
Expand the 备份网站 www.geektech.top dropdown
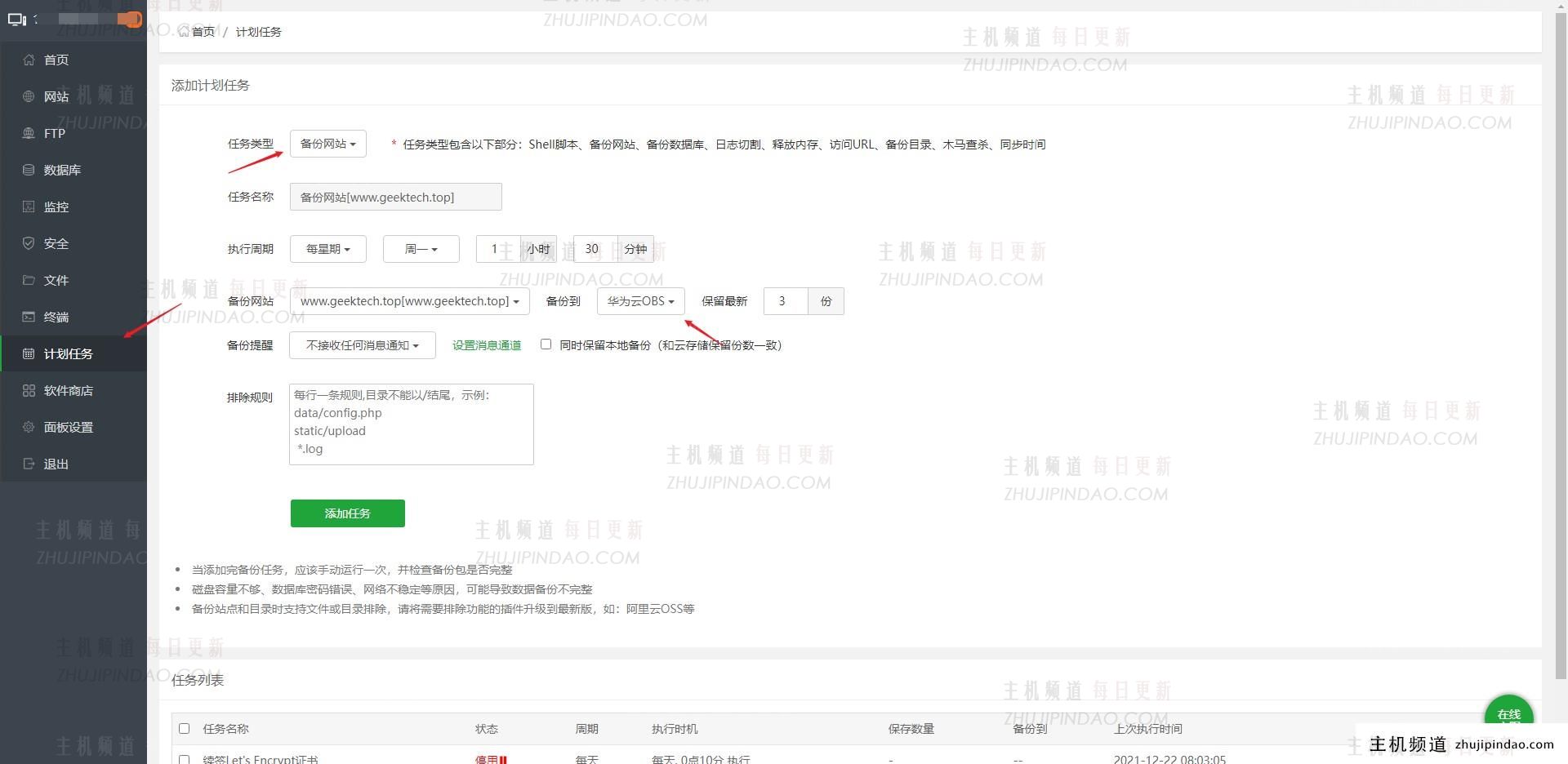[409, 301]
